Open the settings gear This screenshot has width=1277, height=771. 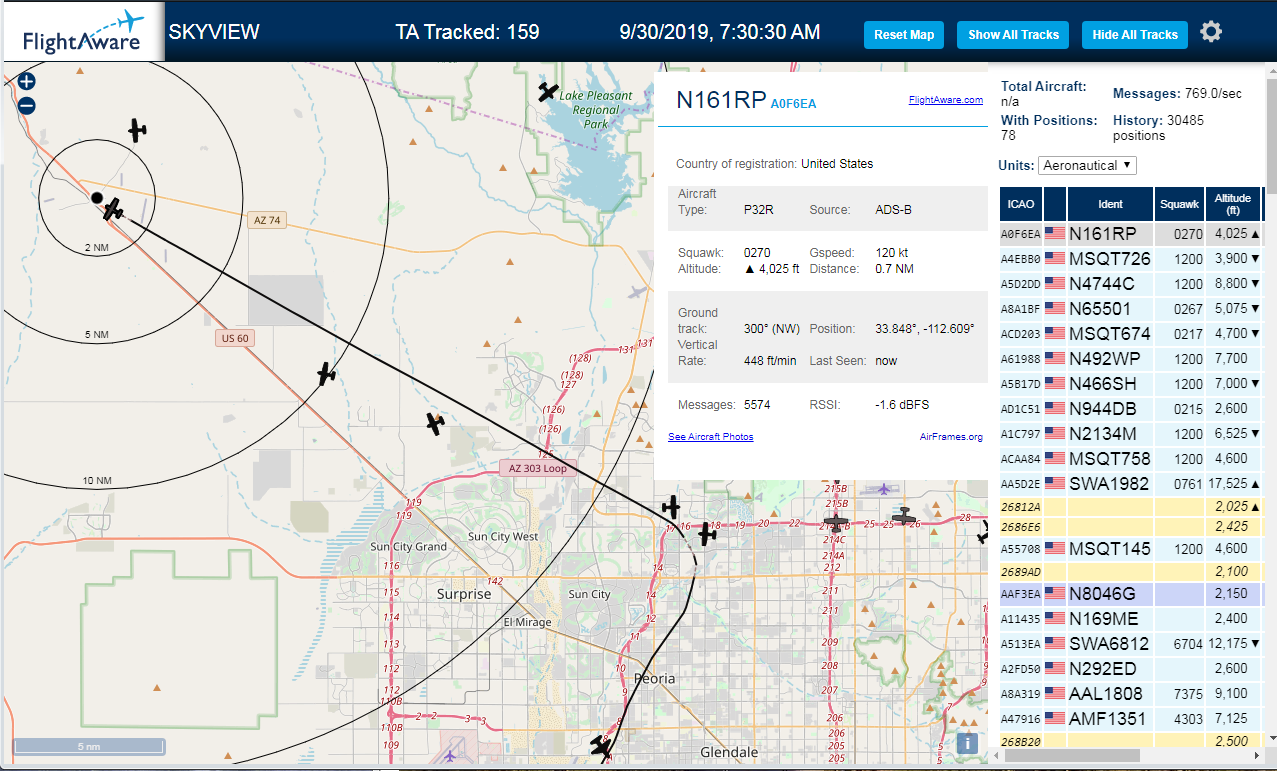pyautogui.click(x=1211, y=32)
